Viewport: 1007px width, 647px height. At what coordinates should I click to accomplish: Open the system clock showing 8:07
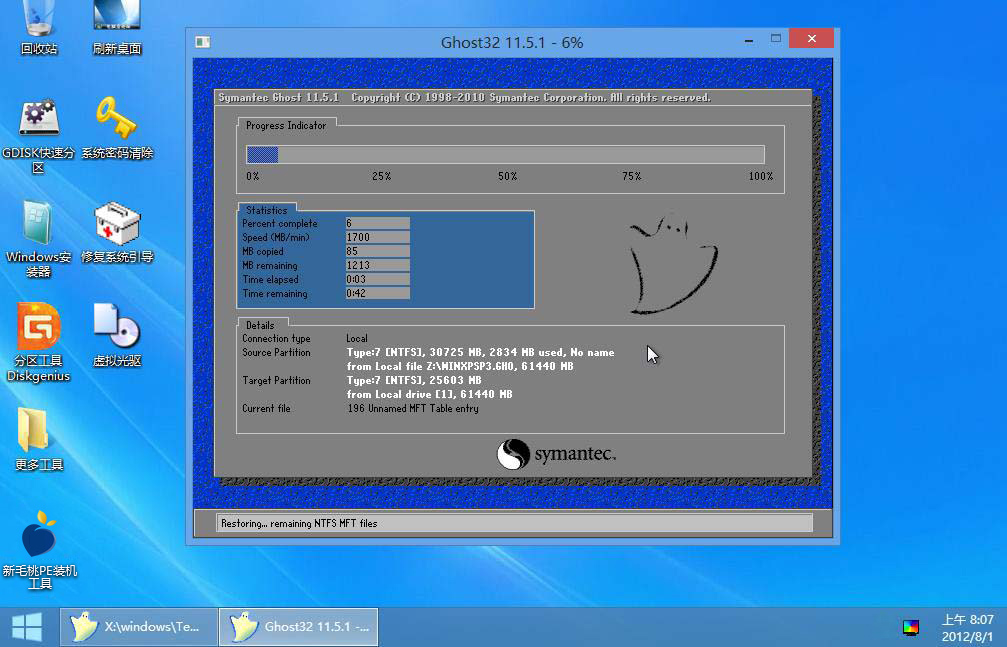click(967, 628)
